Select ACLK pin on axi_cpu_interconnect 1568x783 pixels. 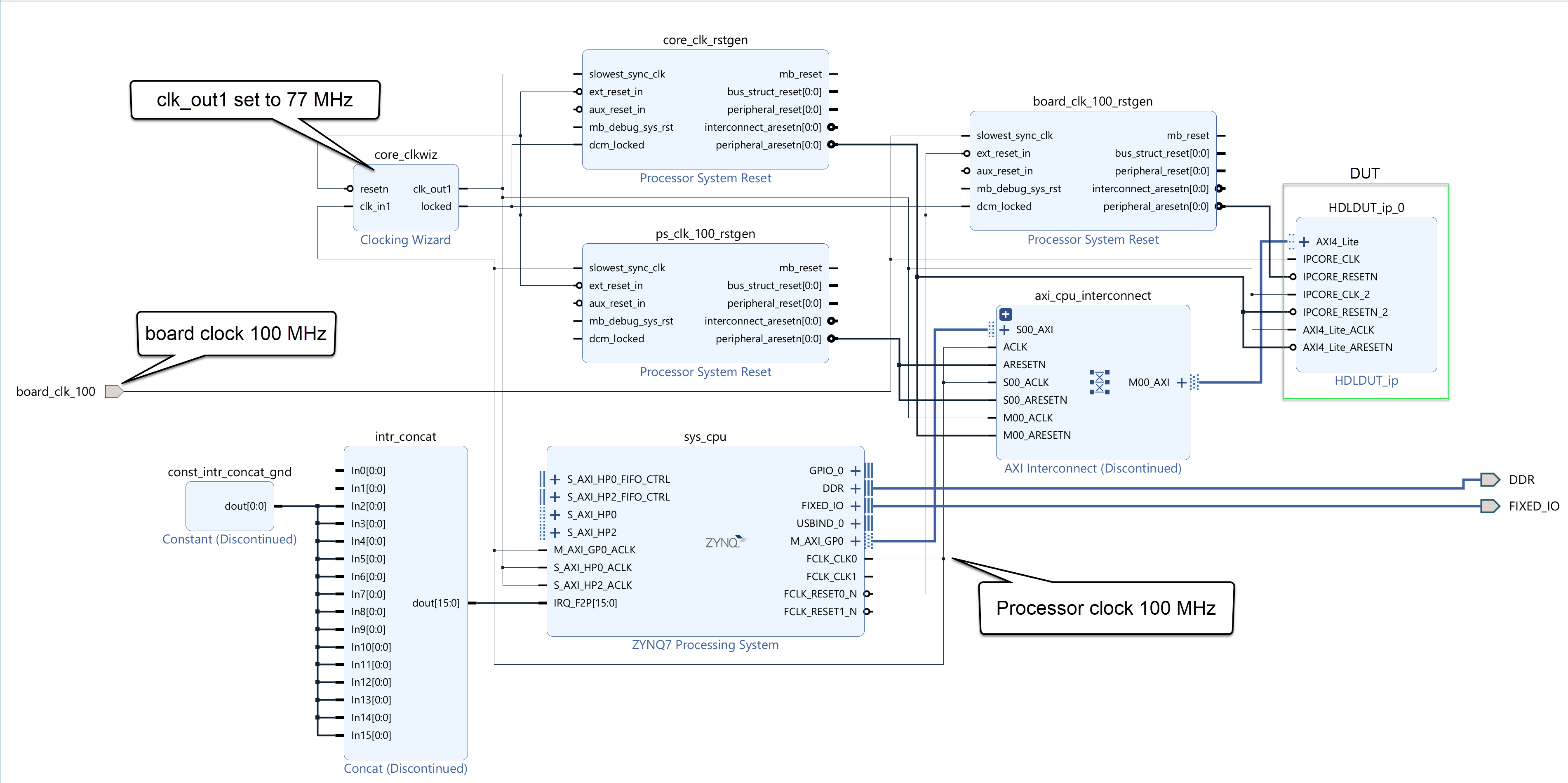(x=1015, y=347)
